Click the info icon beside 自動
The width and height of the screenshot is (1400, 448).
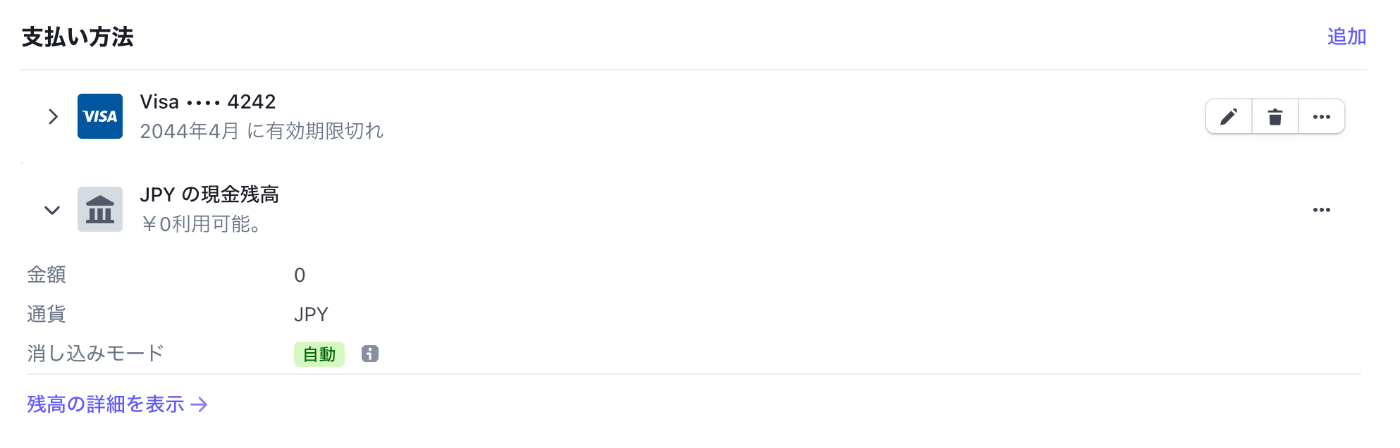pyautogui.click(x=370, y=354)
